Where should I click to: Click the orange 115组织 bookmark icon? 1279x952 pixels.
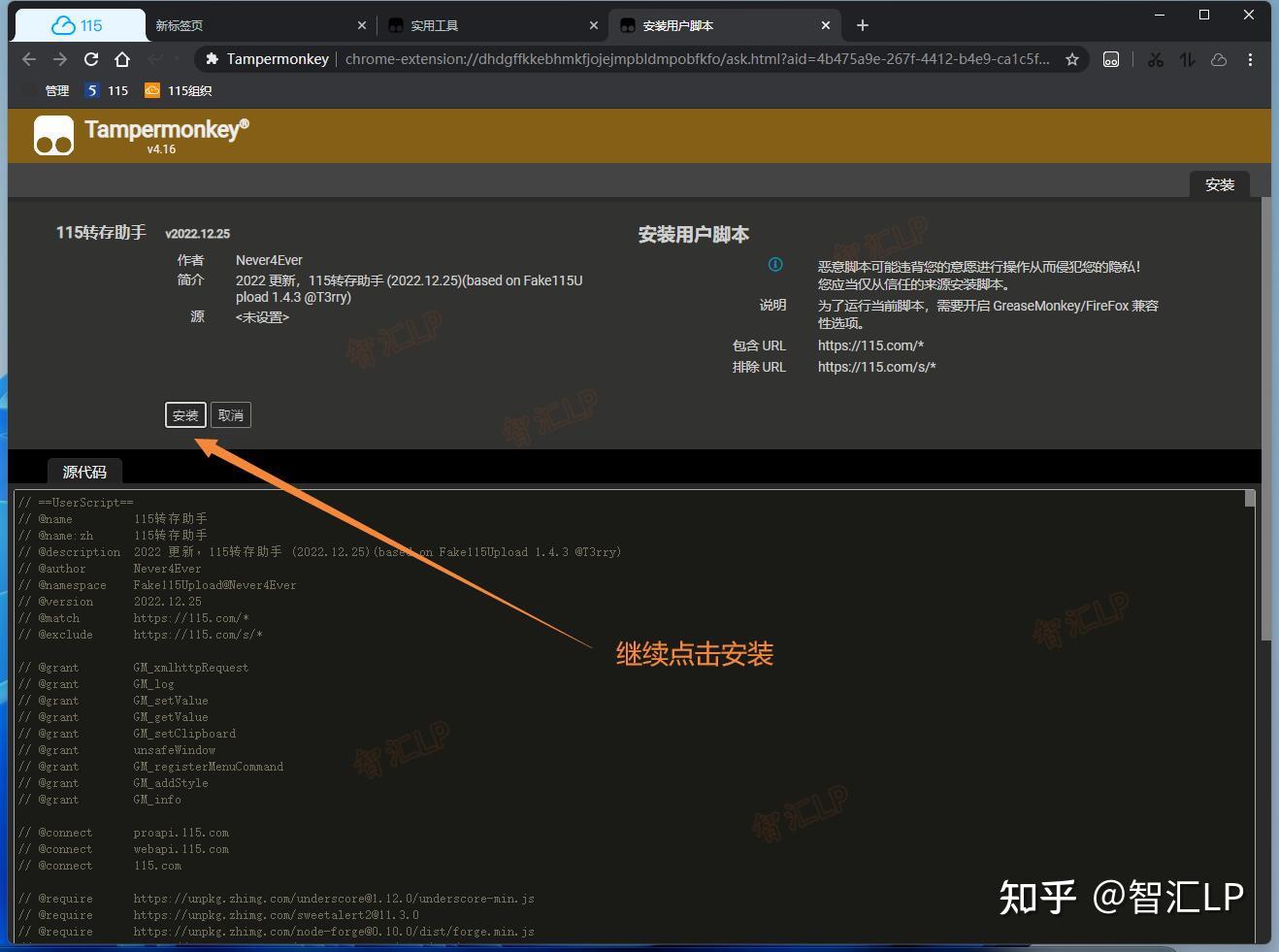(151, 90)
